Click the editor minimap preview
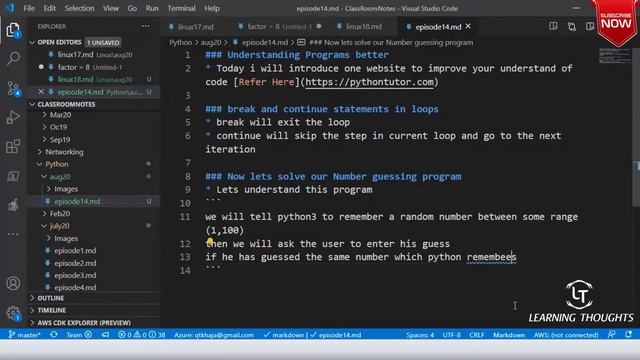Image resolution: width=640 pixels, height=360 pixels. pyautogui.click(x=615, y=56)
